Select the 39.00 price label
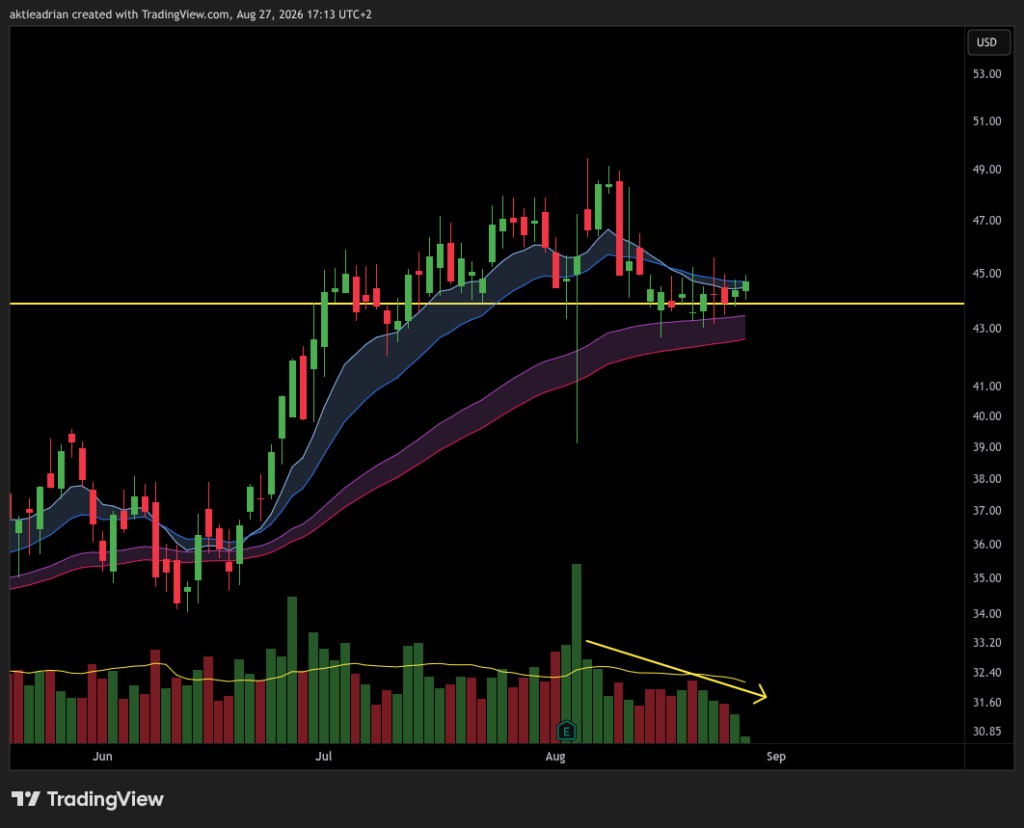The width and height of the screenshot is (1024, 828). click(x=987, y=447)
